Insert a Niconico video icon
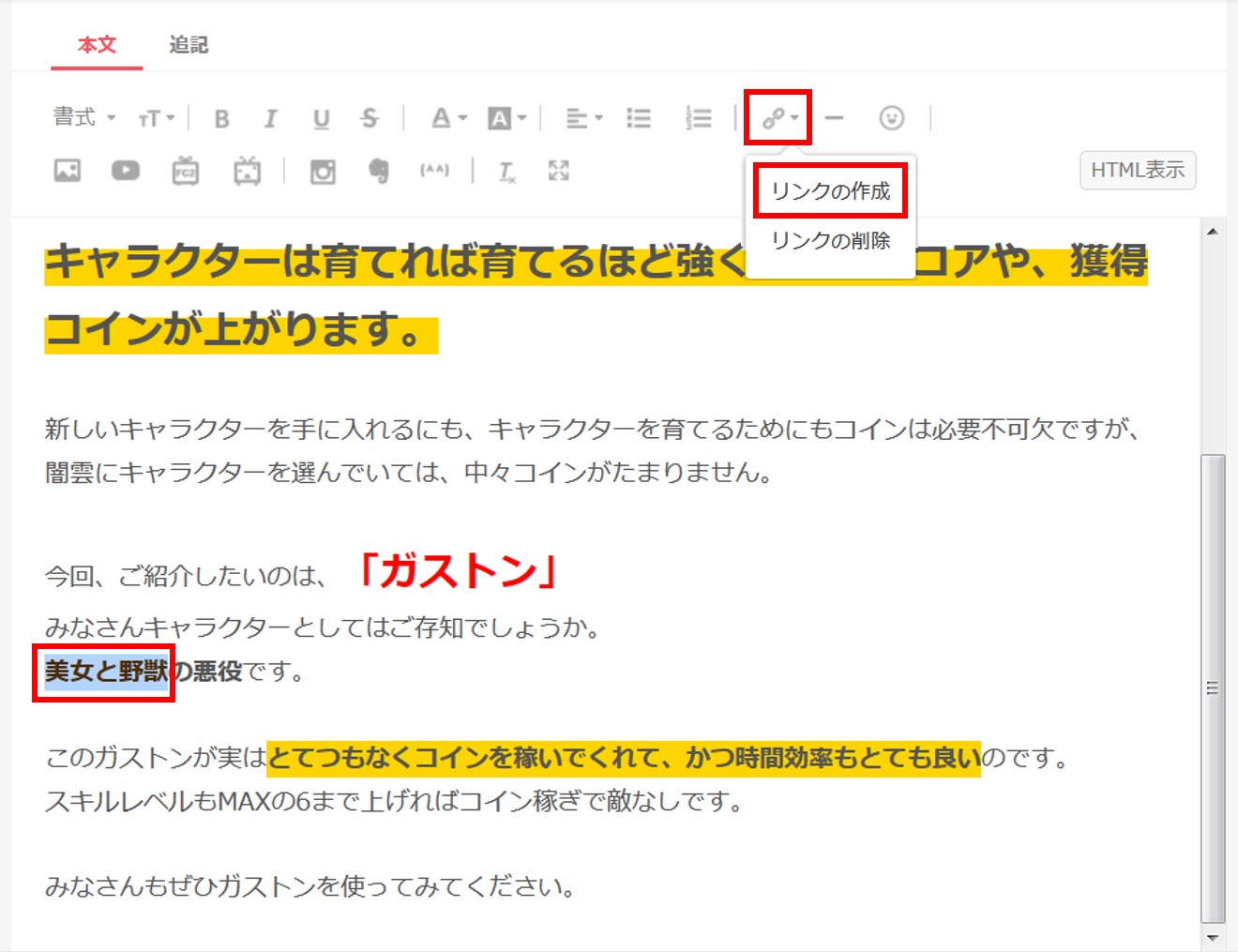Screen dimensions: 1238x952 pos(247,171)
